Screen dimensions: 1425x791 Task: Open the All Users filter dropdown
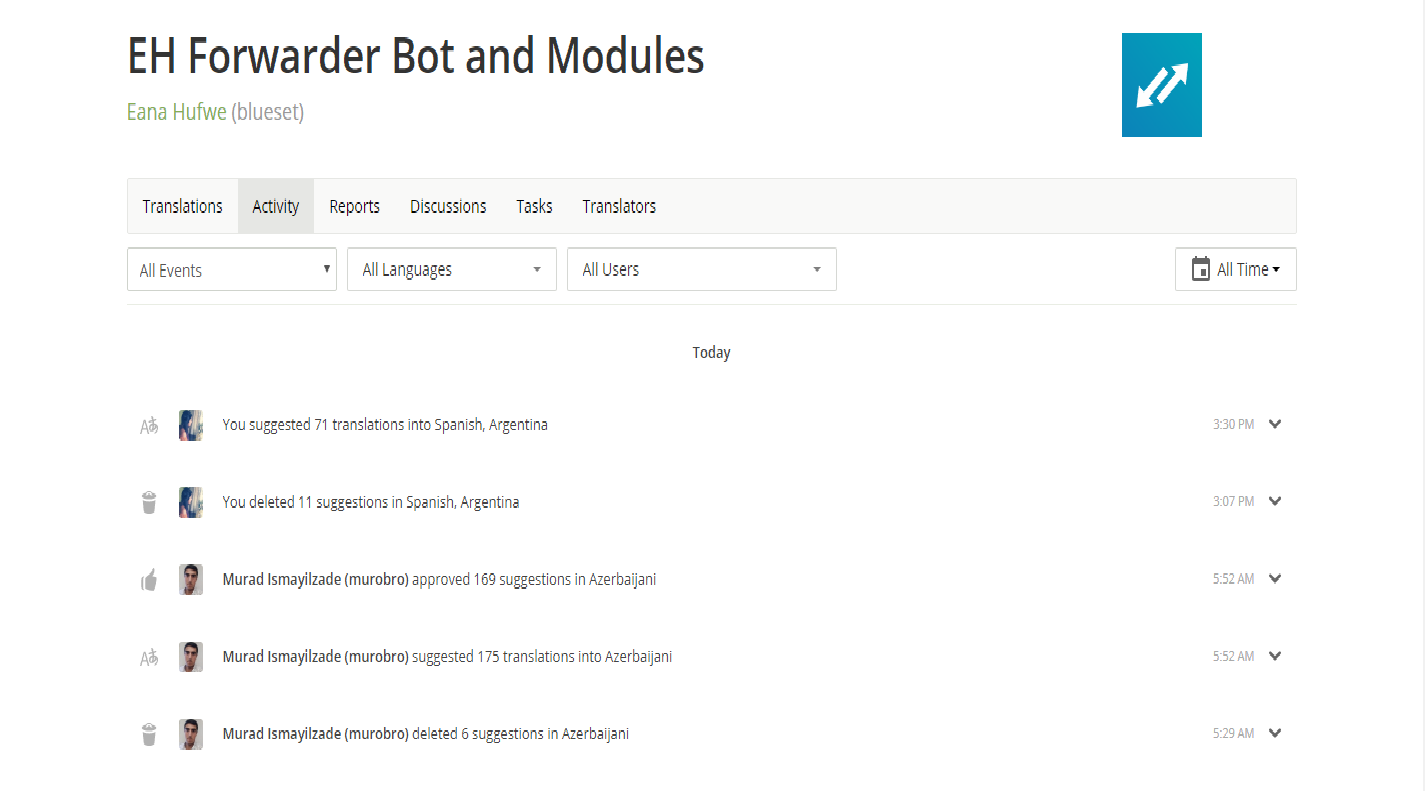[702, 270]
